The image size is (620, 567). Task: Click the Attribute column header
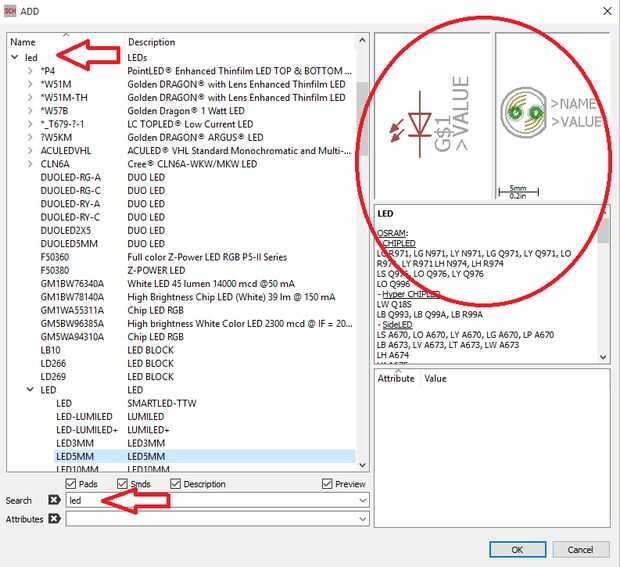tap(396, 378)
